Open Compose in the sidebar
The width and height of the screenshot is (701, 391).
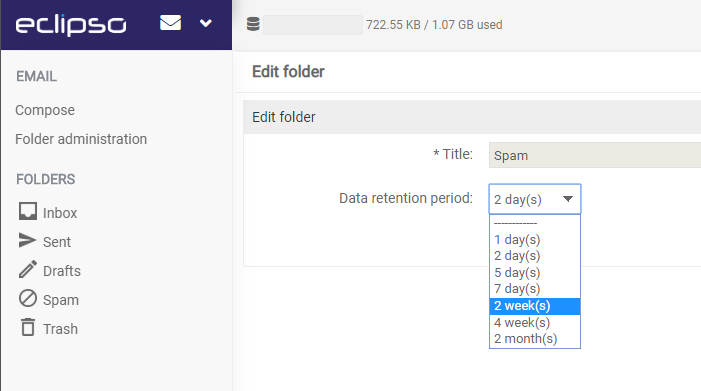[x=45, y=110]
